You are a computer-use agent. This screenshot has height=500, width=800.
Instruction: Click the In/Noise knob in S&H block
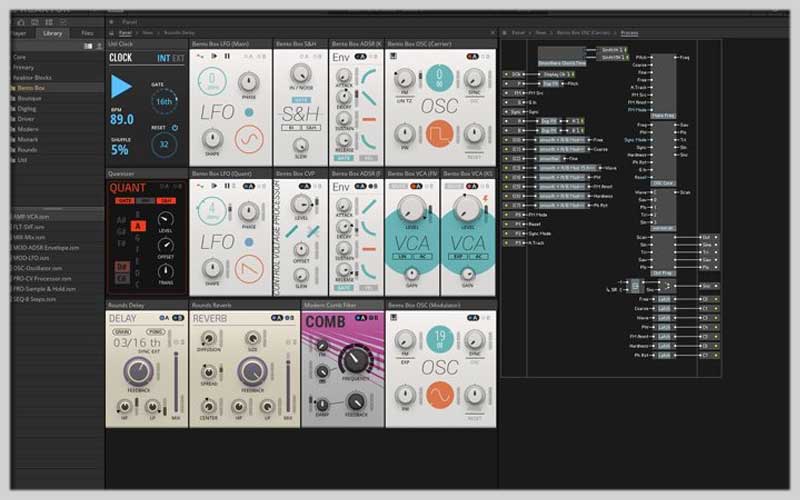point(301,74)
